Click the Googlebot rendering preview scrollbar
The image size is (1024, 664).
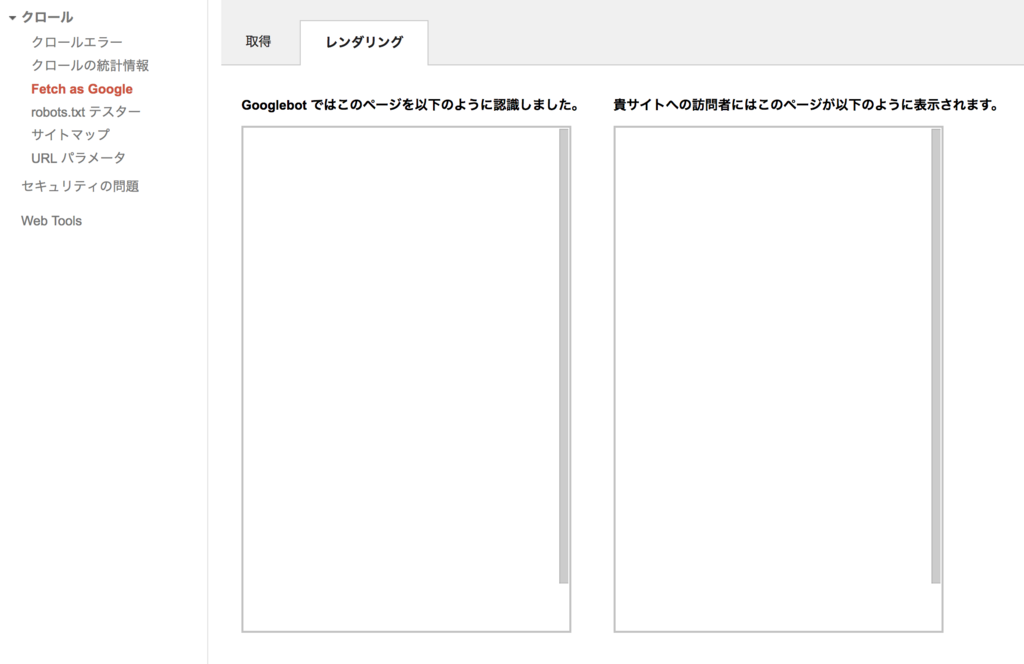coord(564,356)
